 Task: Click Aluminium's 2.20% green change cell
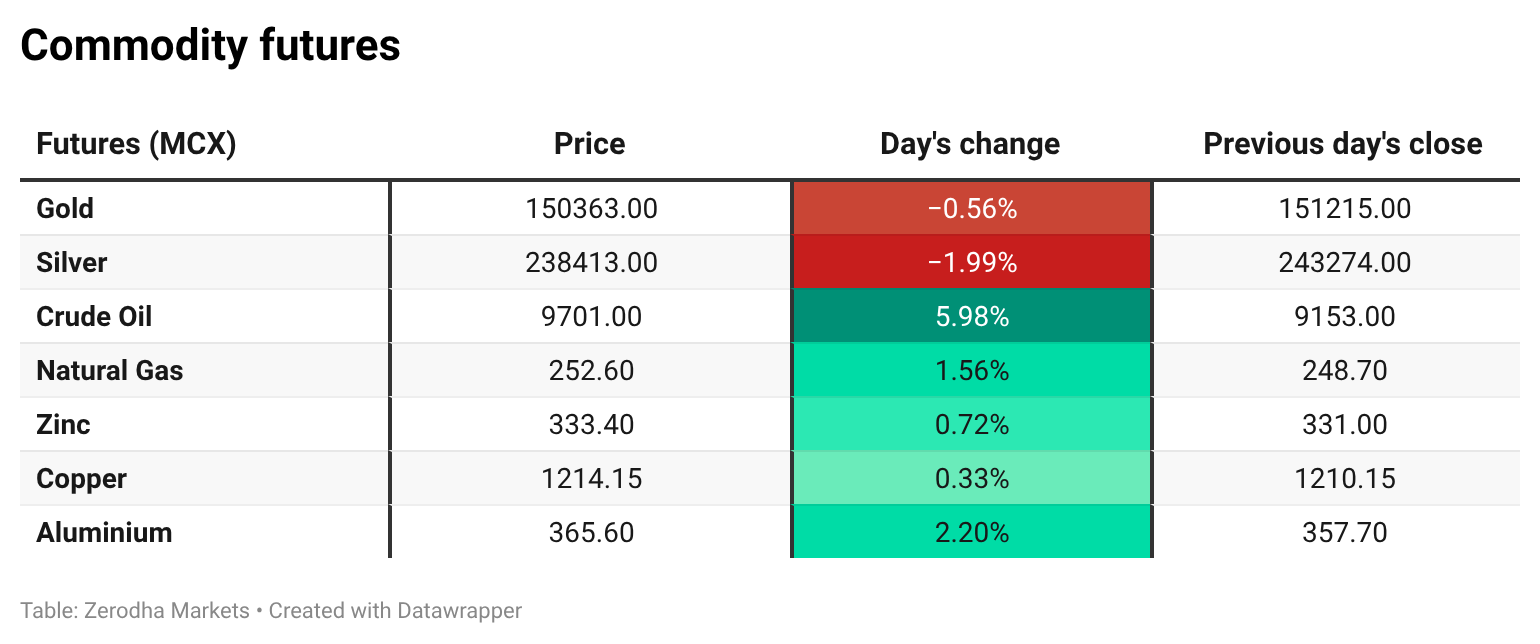971,533
